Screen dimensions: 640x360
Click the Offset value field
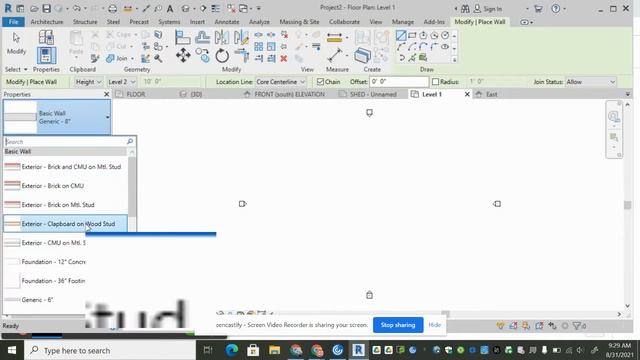(399, 82)
